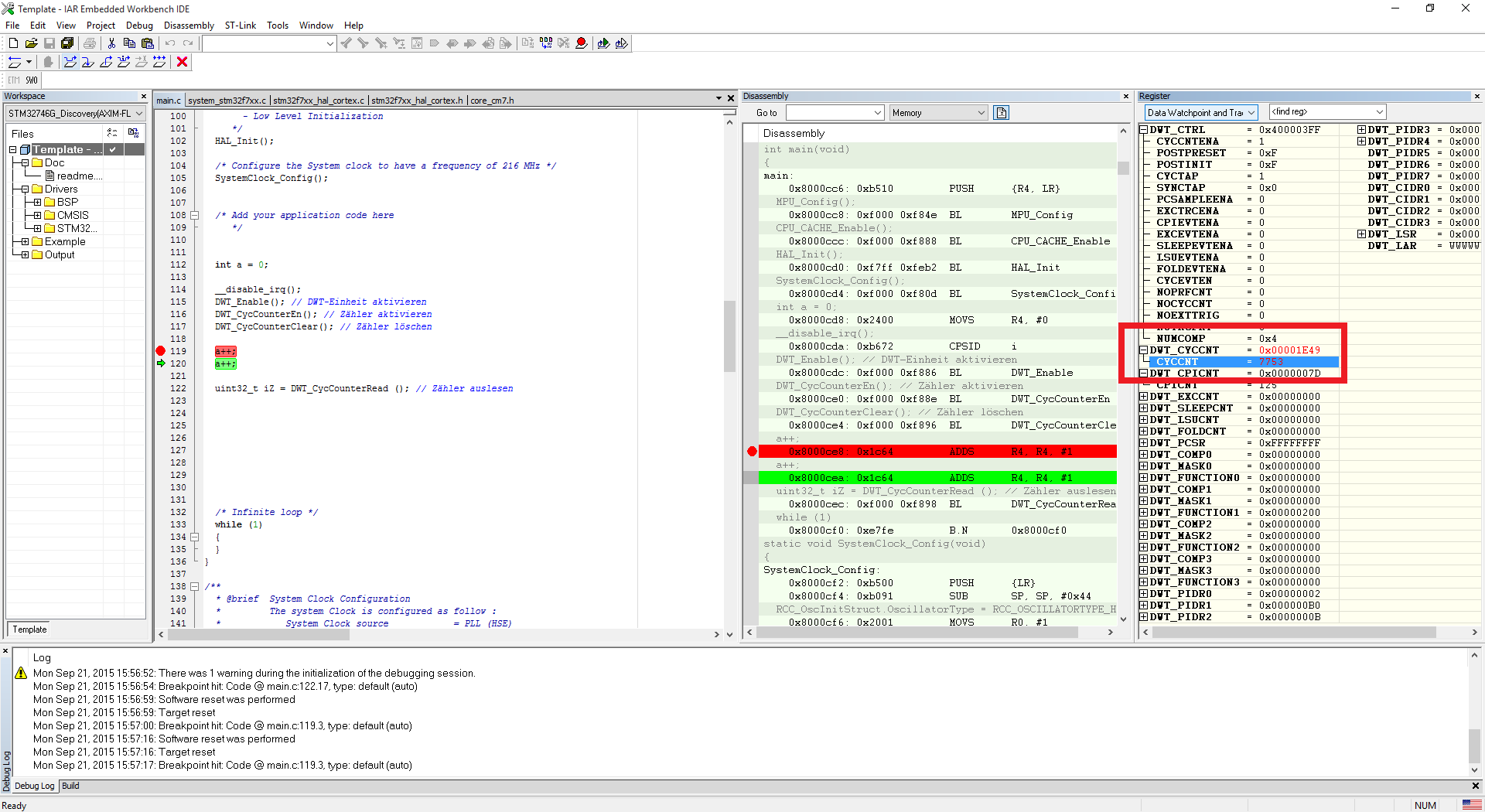Expand the BSP folder
Screen dimensions: 1485x812
pyautogui.click(x=37, y=203)
